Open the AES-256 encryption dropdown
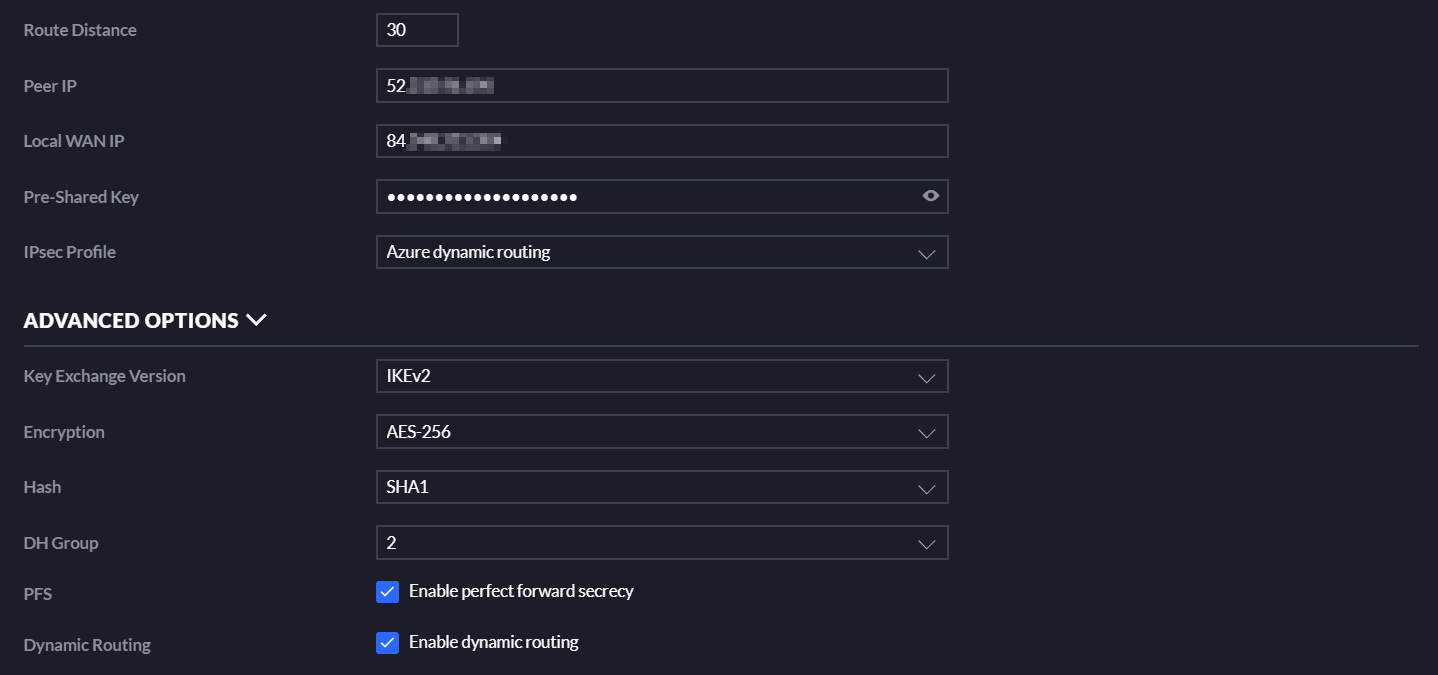The image size is (1438, 675). [662, 432]
